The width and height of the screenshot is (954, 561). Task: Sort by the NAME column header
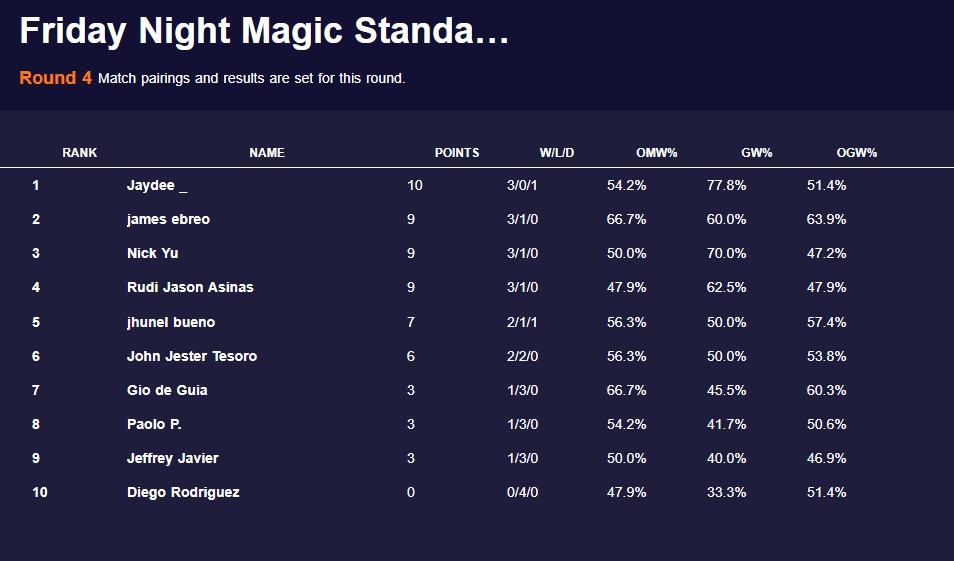(267, 153)
